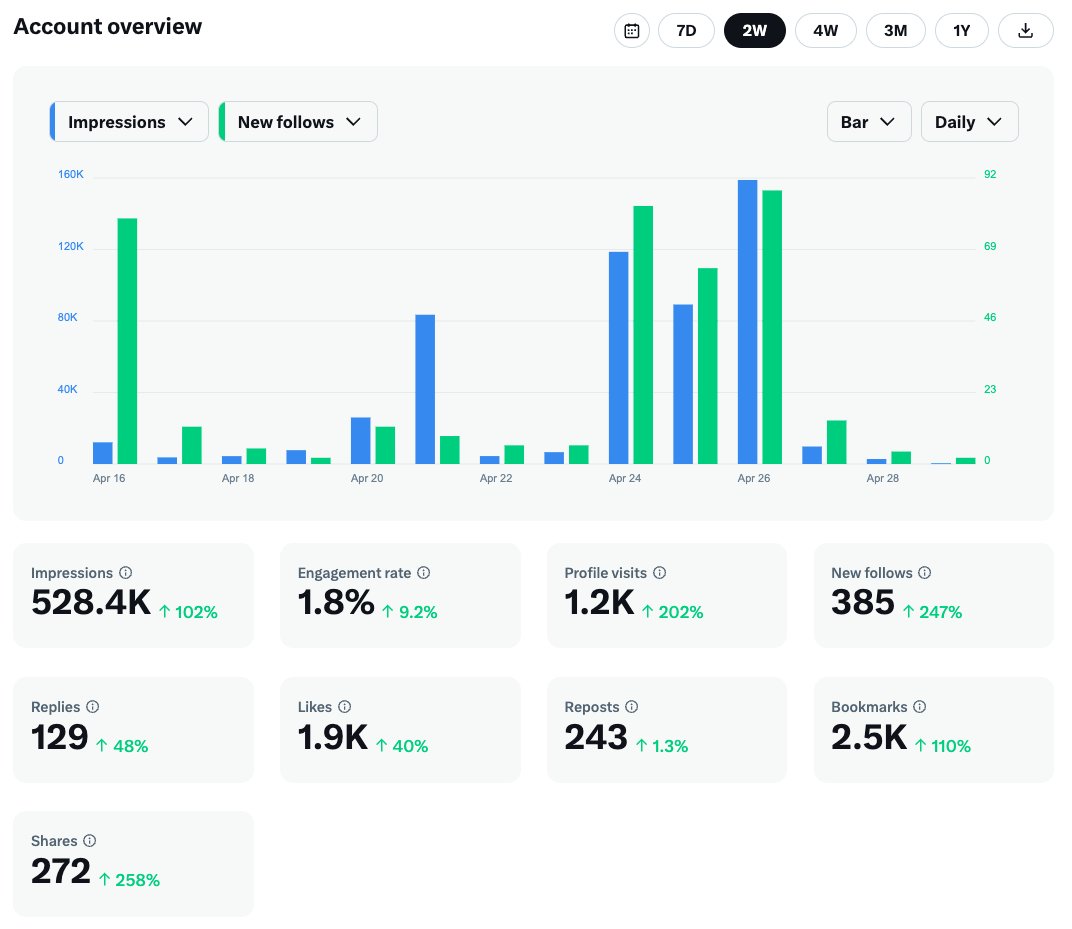This screenshot has height=929, width=1072.
Task: Click the Apr 20 axis label
Action: coord(366,478)
